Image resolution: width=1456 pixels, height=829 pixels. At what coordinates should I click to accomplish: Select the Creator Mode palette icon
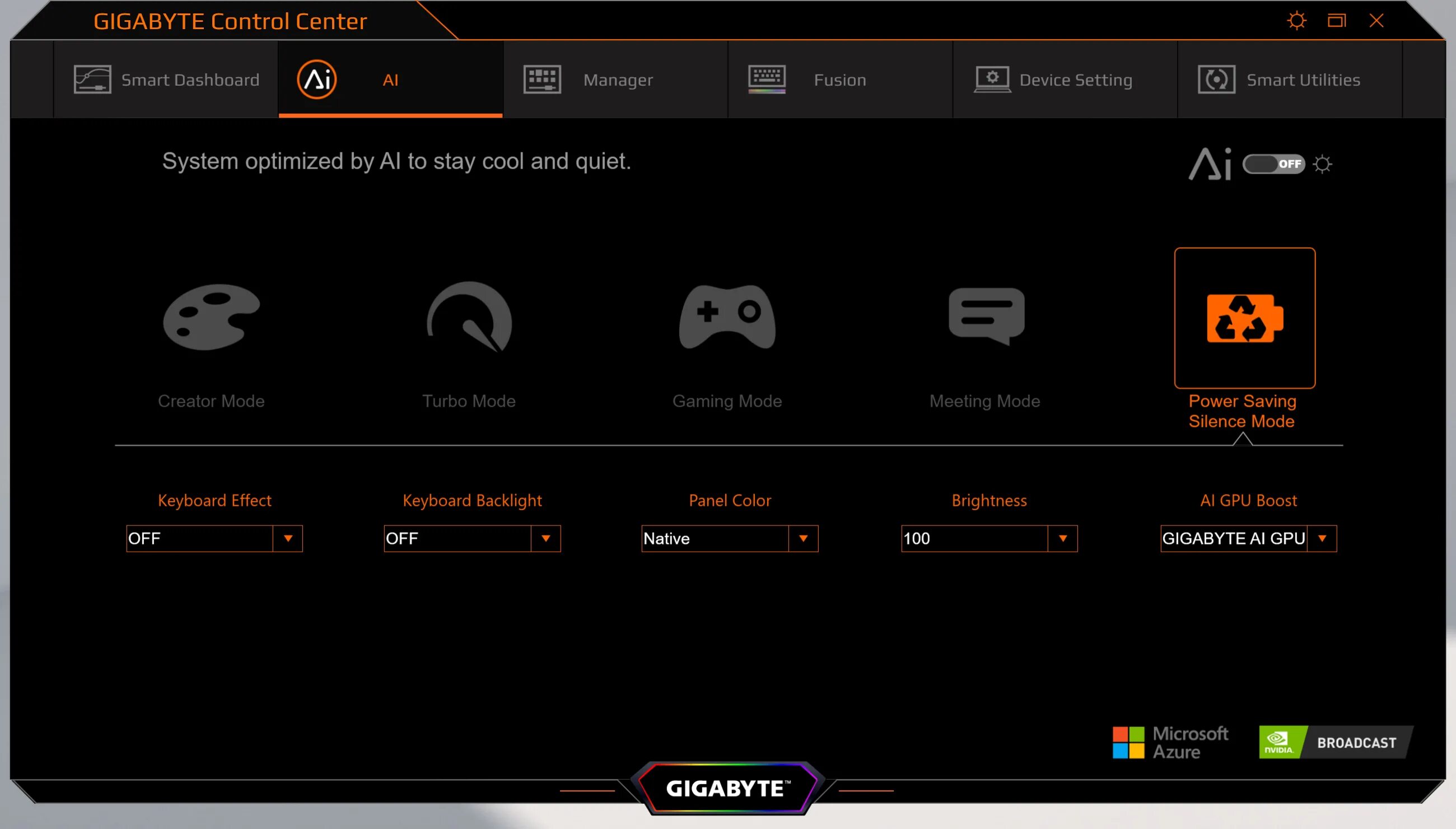pyautogui.click(x=211, y=317)
